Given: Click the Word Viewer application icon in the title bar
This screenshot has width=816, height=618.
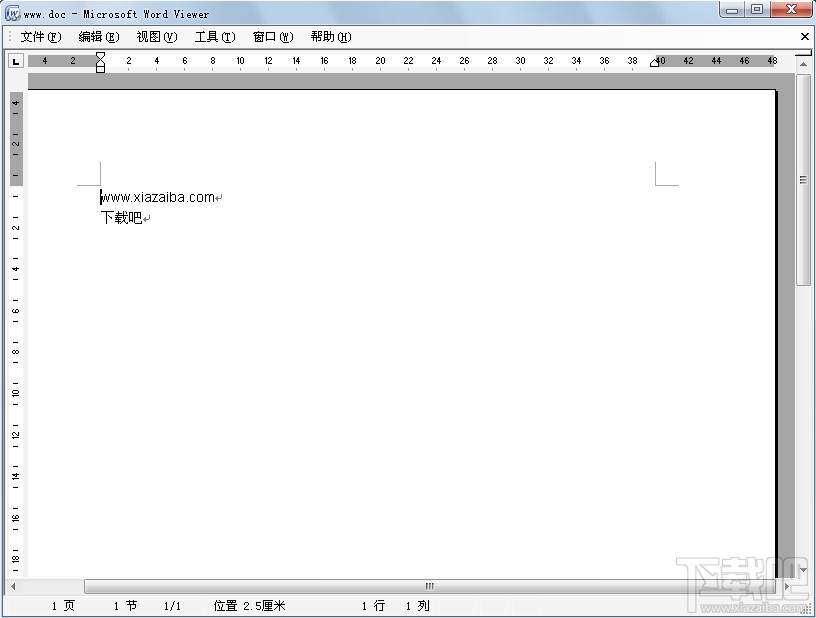Looking at the screenshot, I should (10, 13).
